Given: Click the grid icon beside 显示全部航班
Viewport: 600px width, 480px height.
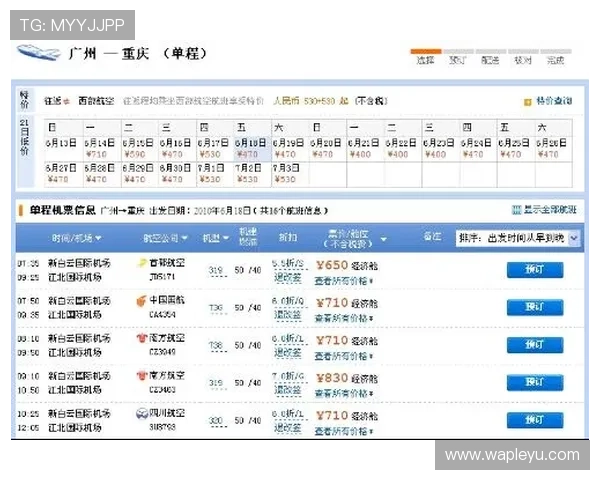Looking at the screenshot, I should [x=517, y=210].
